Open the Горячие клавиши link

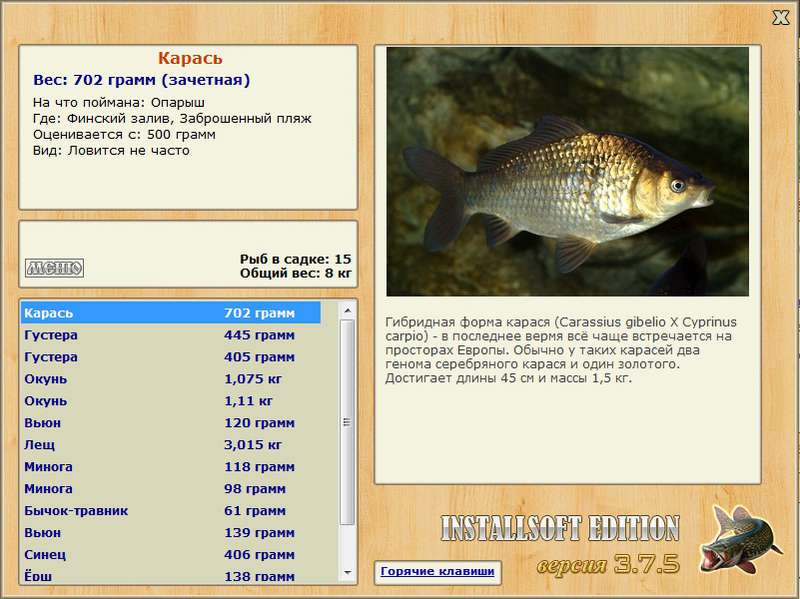437,571
